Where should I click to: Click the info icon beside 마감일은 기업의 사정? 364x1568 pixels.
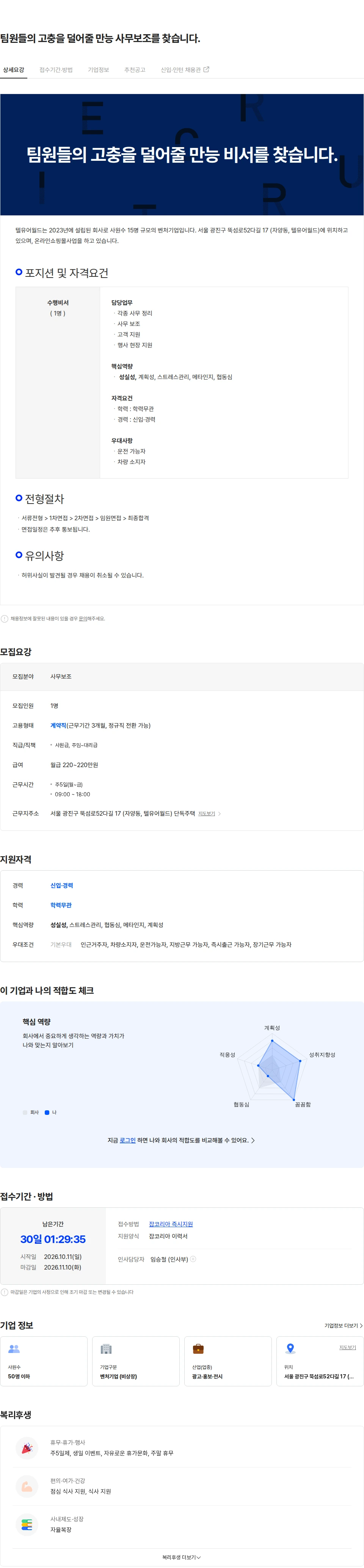pyautogui.click(x=5, y=1292)
